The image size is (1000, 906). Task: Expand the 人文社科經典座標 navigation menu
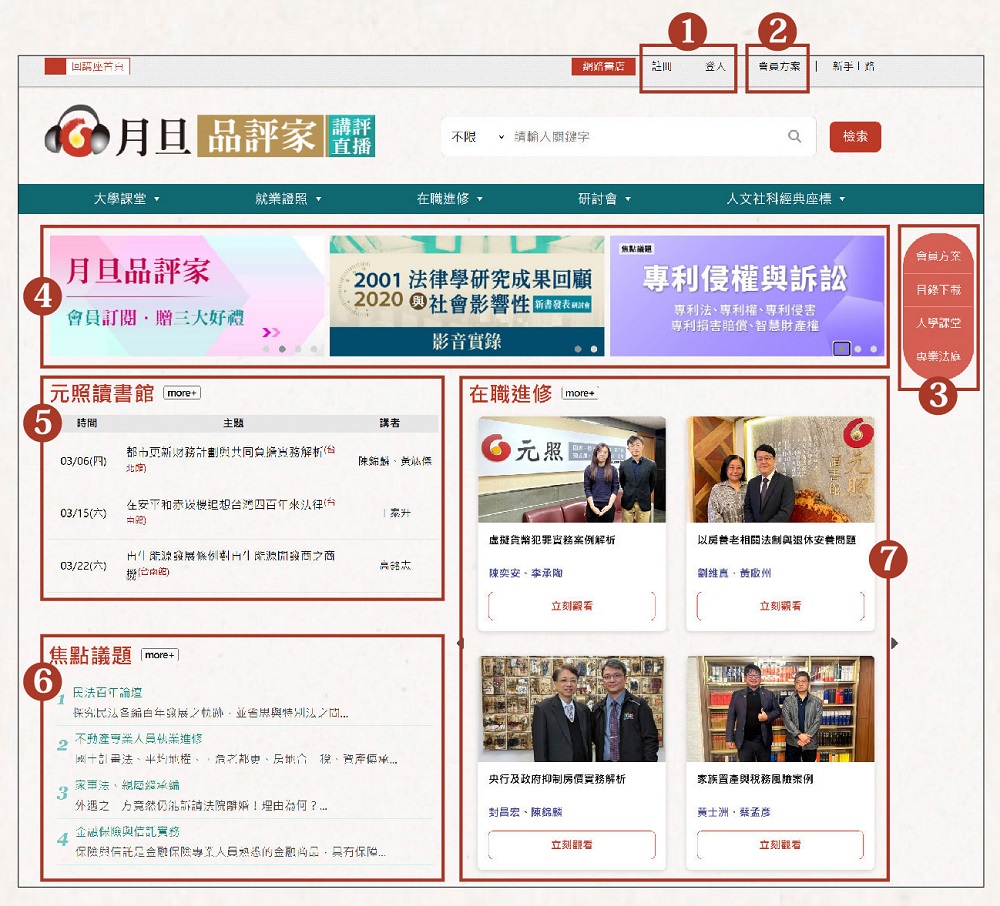786,199
